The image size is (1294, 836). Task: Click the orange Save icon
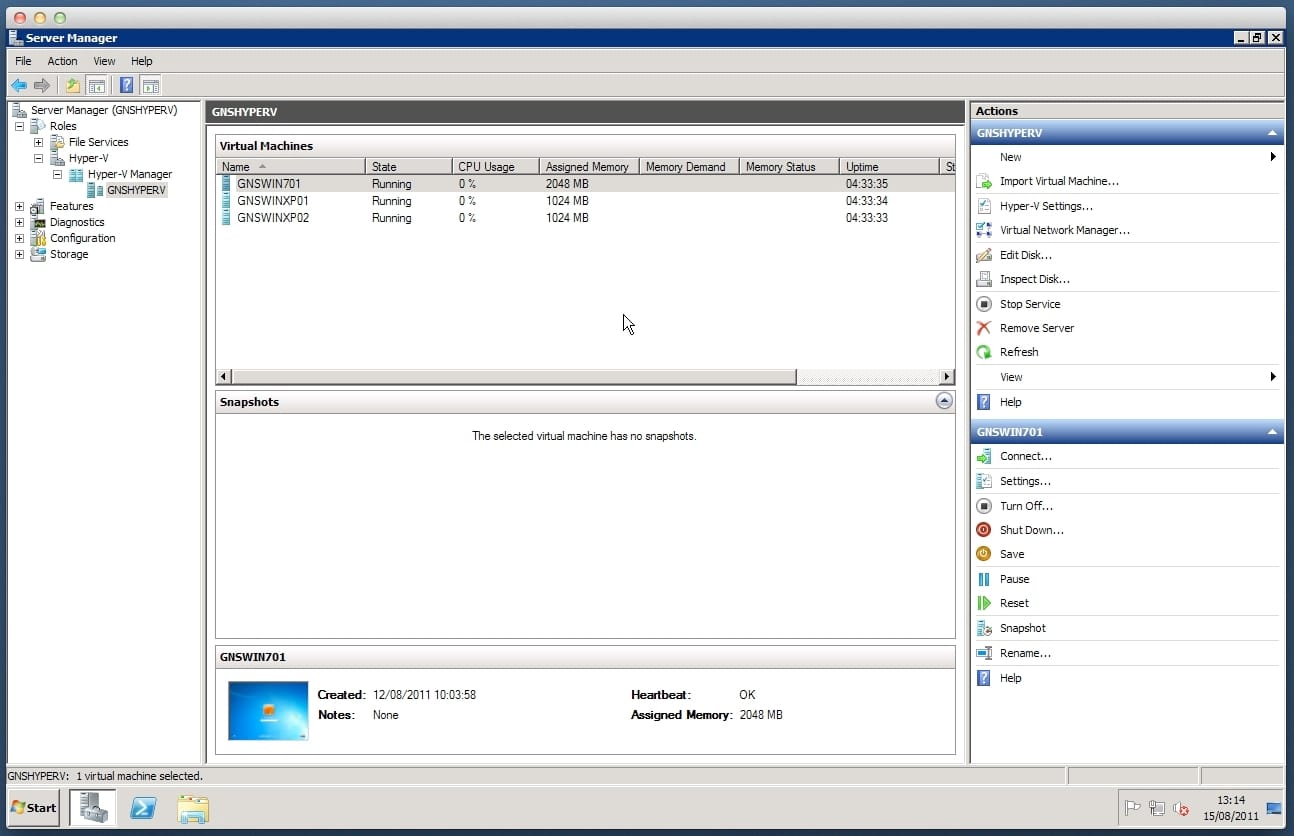point(983,554)
